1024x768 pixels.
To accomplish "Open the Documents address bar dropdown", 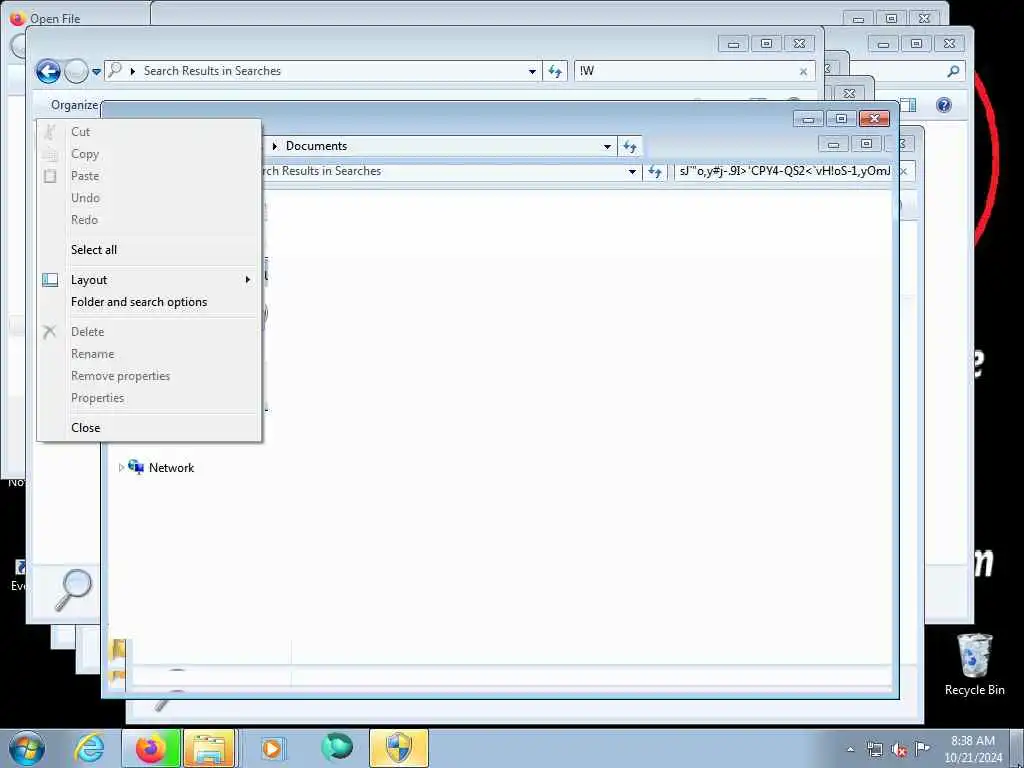I will (x=607, y=146).
